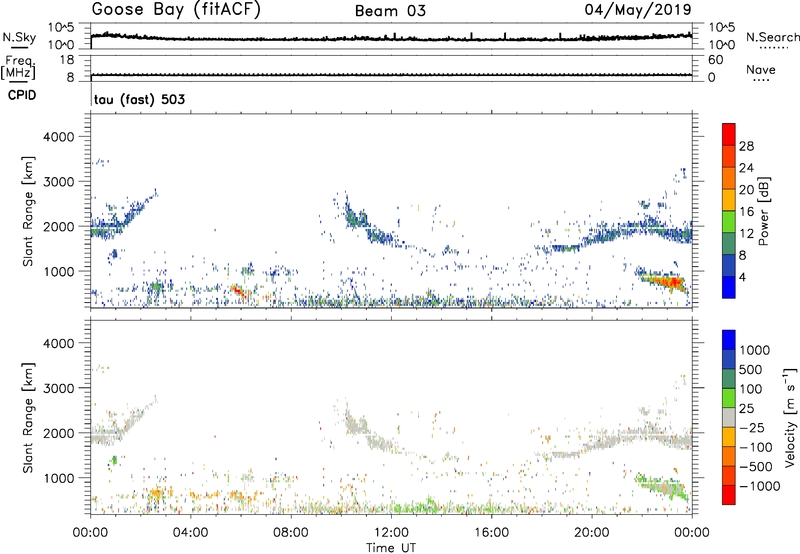
Task: Select the "04:00" time tick label
Action: point(190,533)
